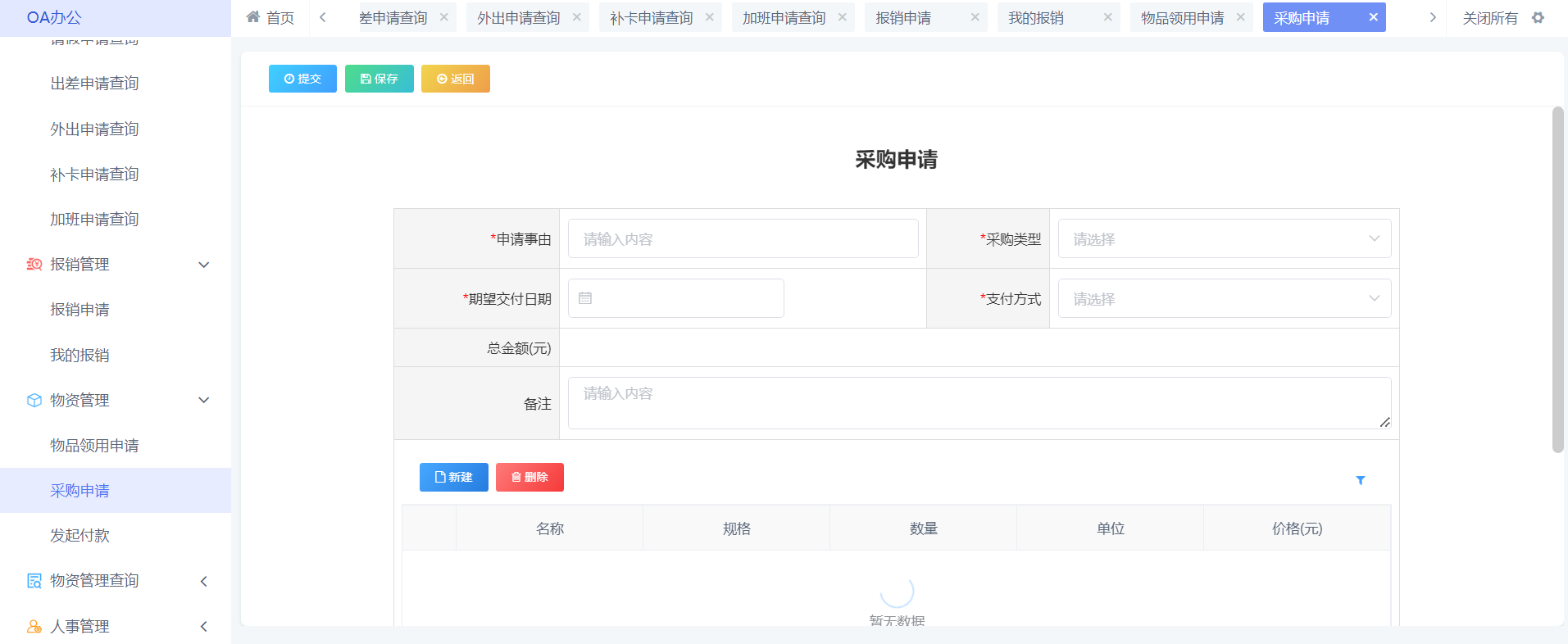
Task: Click the 申请事由 input field
Action: (x=743, y=238)
